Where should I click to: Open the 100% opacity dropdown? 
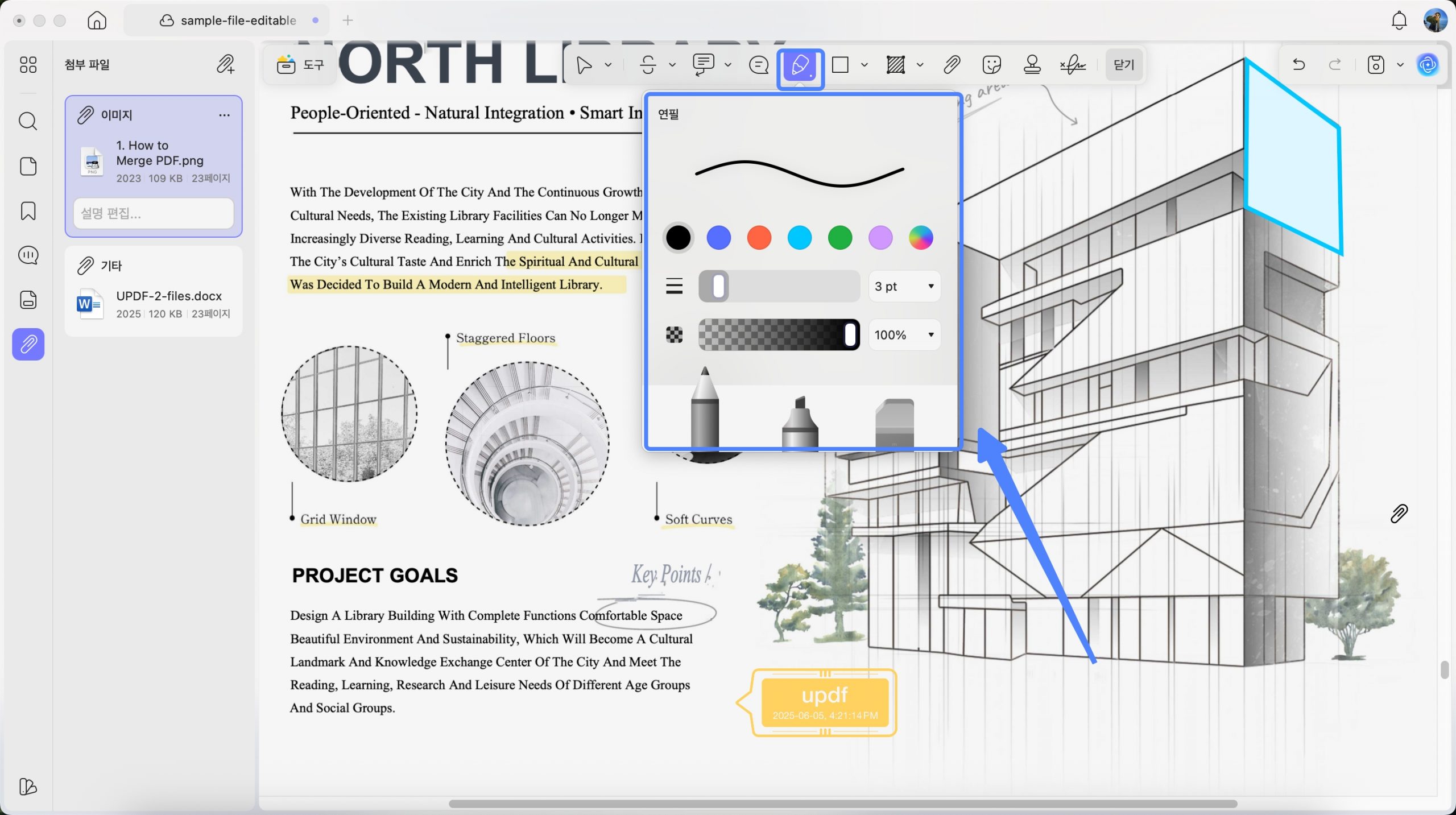tap(904, 335)
